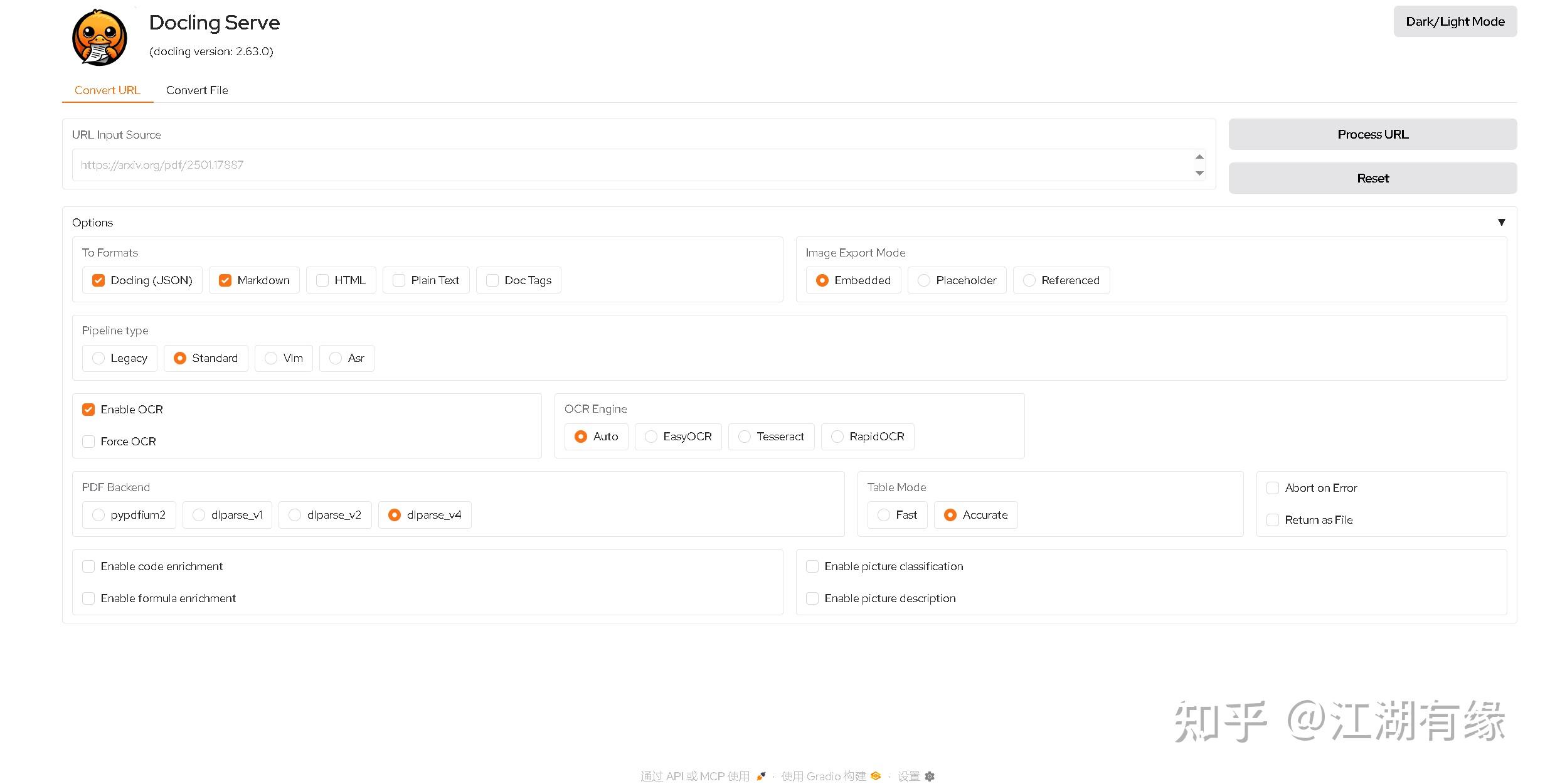Set the Table Mode to Fast
1545x784 pixels.
click(884, 515)
